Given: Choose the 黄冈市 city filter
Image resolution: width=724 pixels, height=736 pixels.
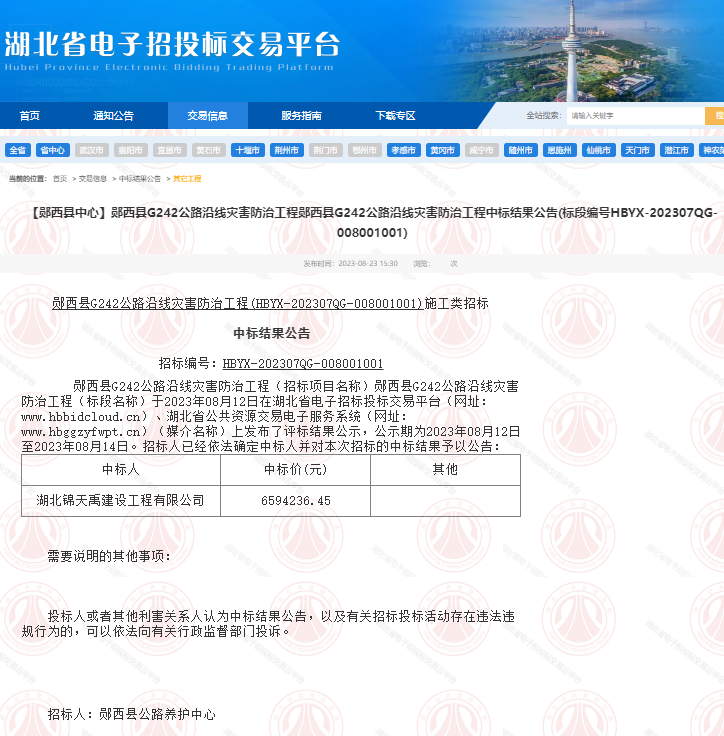Looking at the screenshot, I should tap(442, 150).
